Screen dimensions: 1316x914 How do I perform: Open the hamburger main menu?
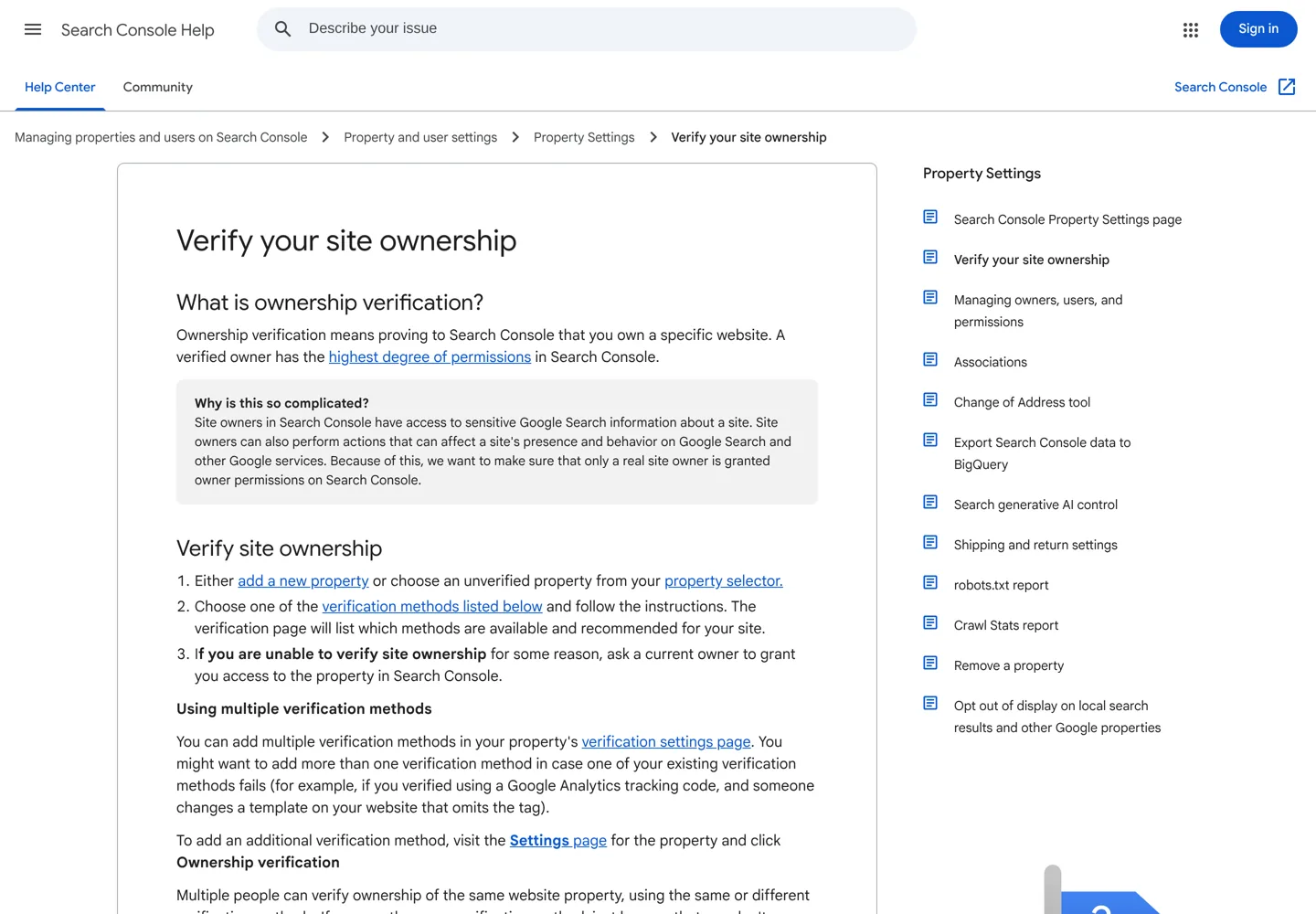pyautogui.click(x=33, y=29)
